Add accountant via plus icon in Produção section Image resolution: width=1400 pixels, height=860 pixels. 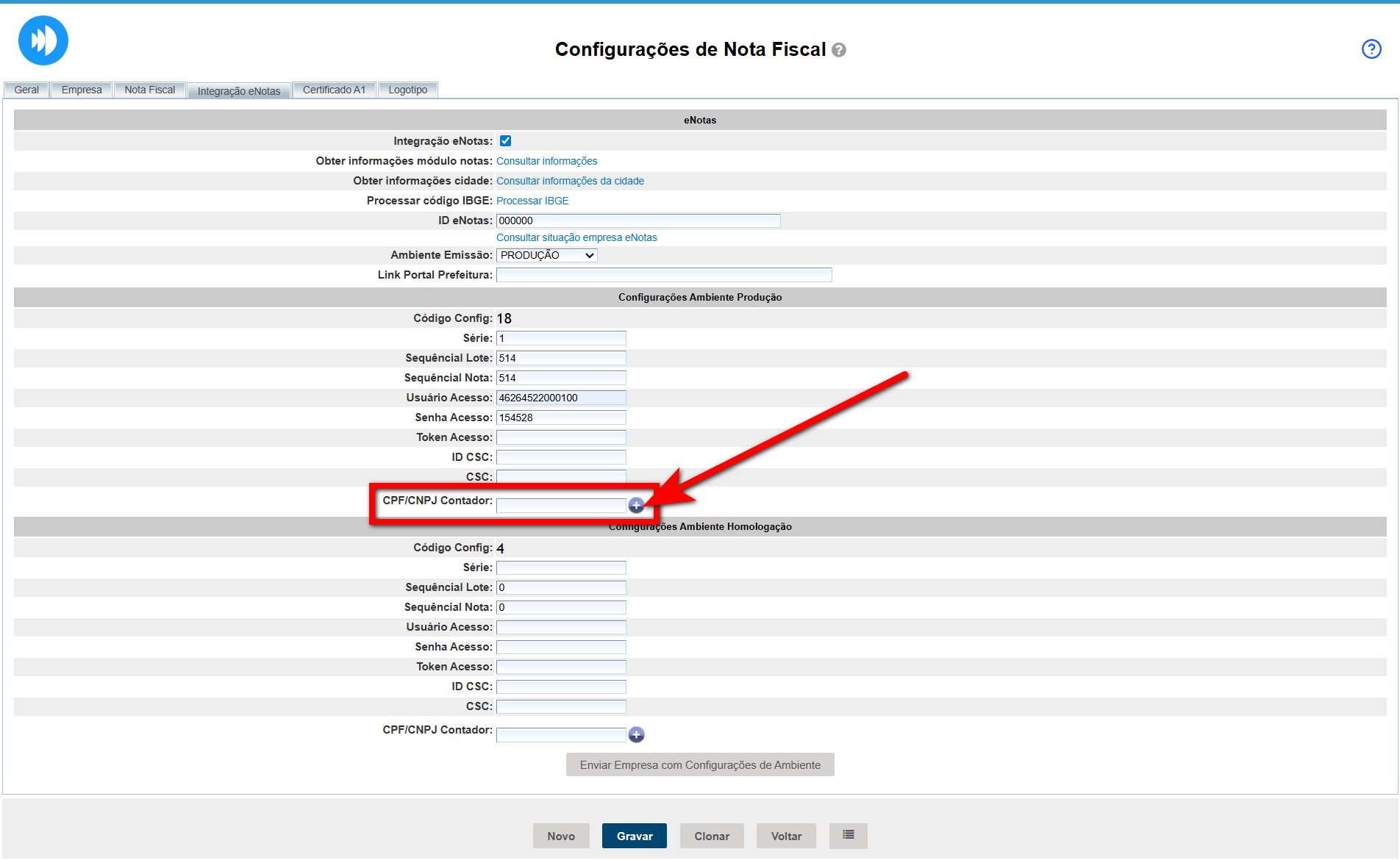pos(636,506)
